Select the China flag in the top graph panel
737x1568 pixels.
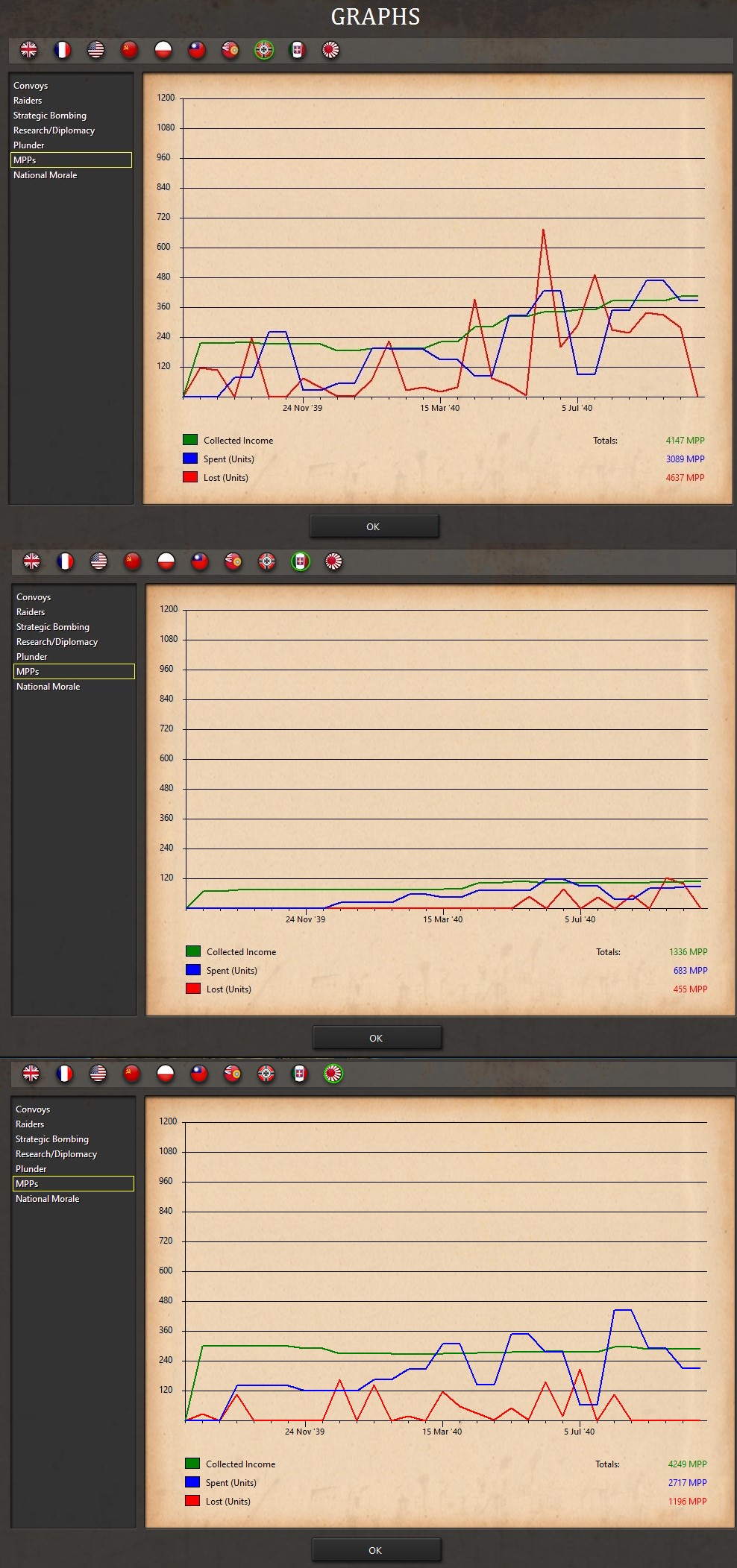click(196, 50)
